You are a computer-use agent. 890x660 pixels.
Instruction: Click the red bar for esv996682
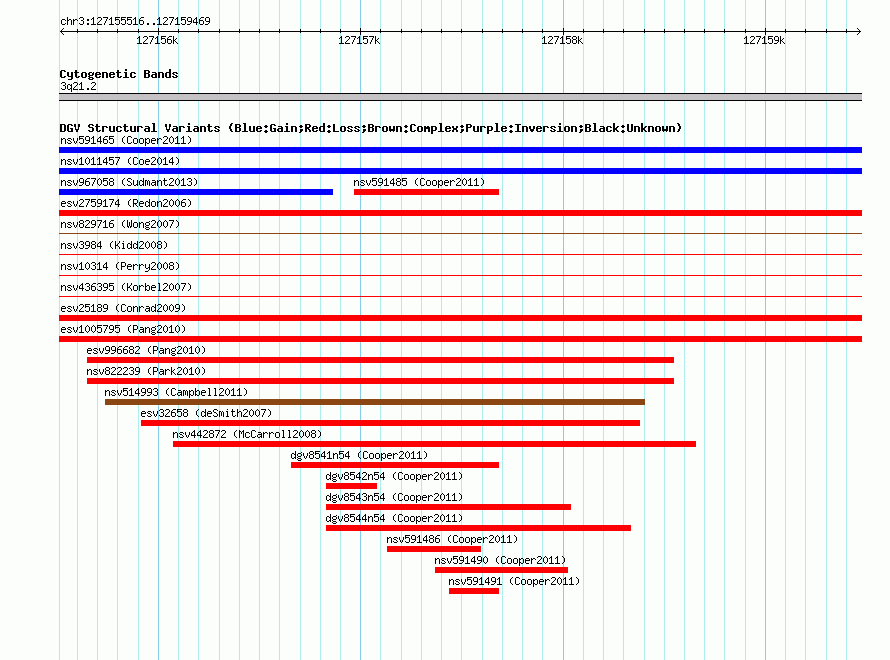[x=380, y=360]
